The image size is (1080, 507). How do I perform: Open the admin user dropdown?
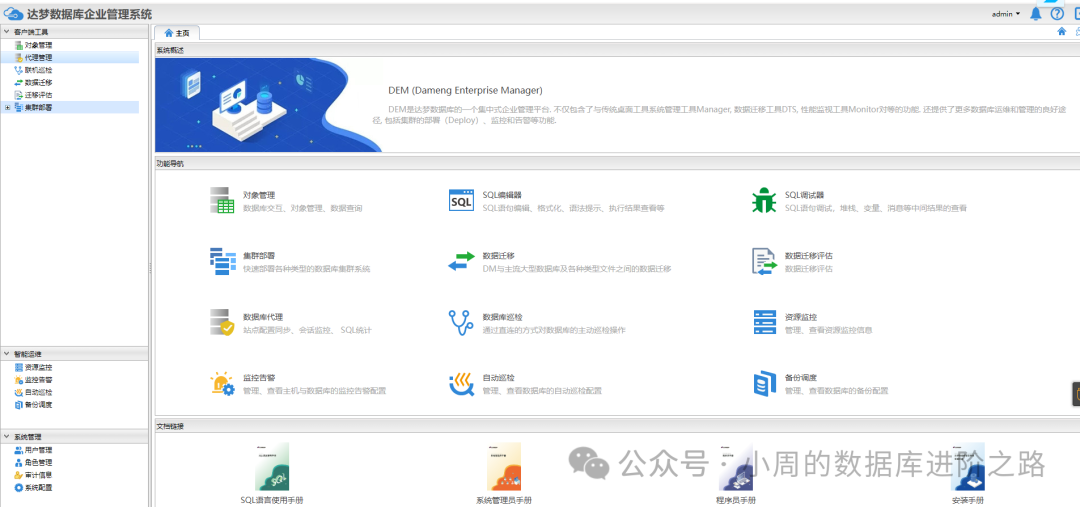(1006, 14)
